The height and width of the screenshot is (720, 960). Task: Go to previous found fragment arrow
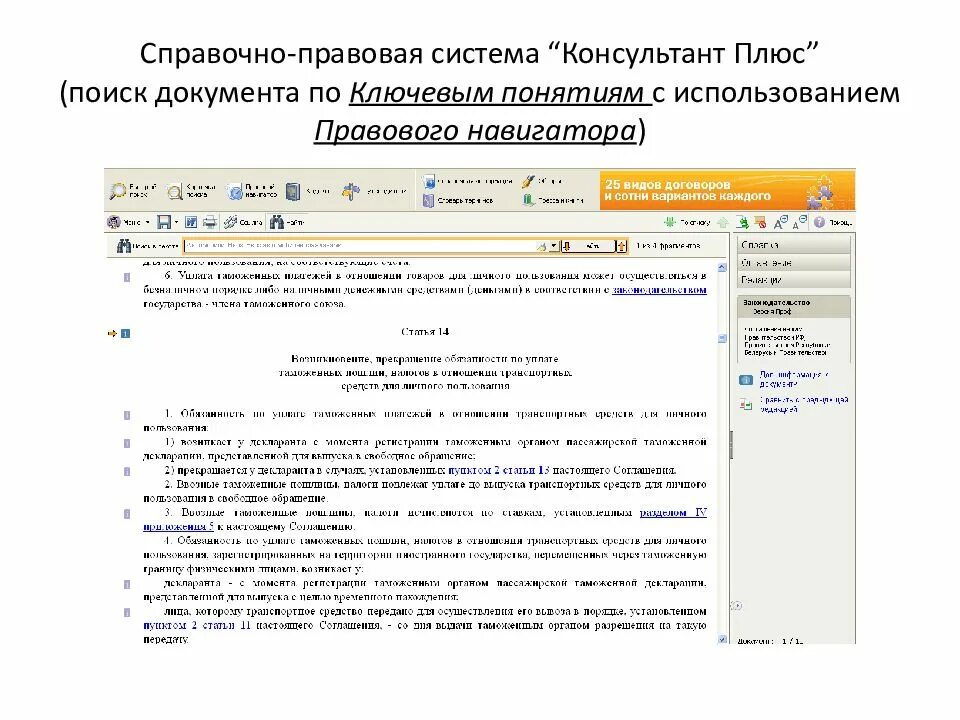click(x=622, y=246)
